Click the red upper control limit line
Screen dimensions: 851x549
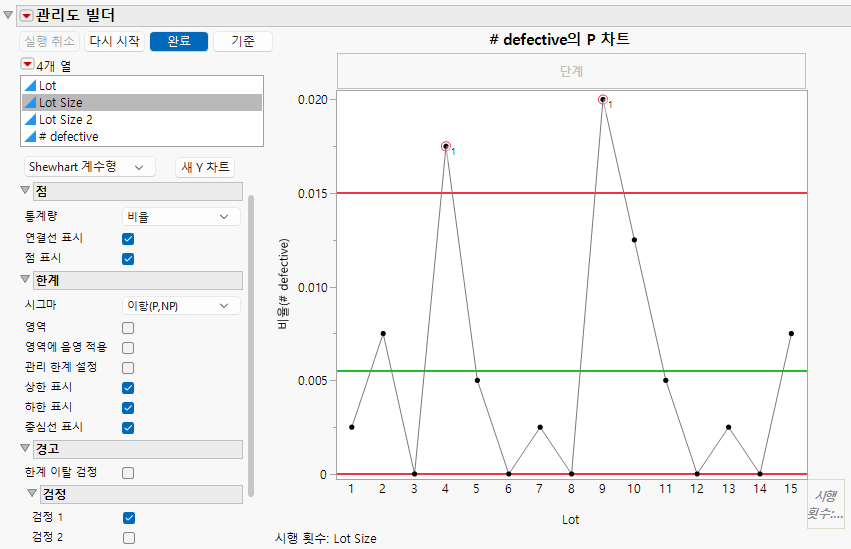pyautogui.click(x=572, y=193)
